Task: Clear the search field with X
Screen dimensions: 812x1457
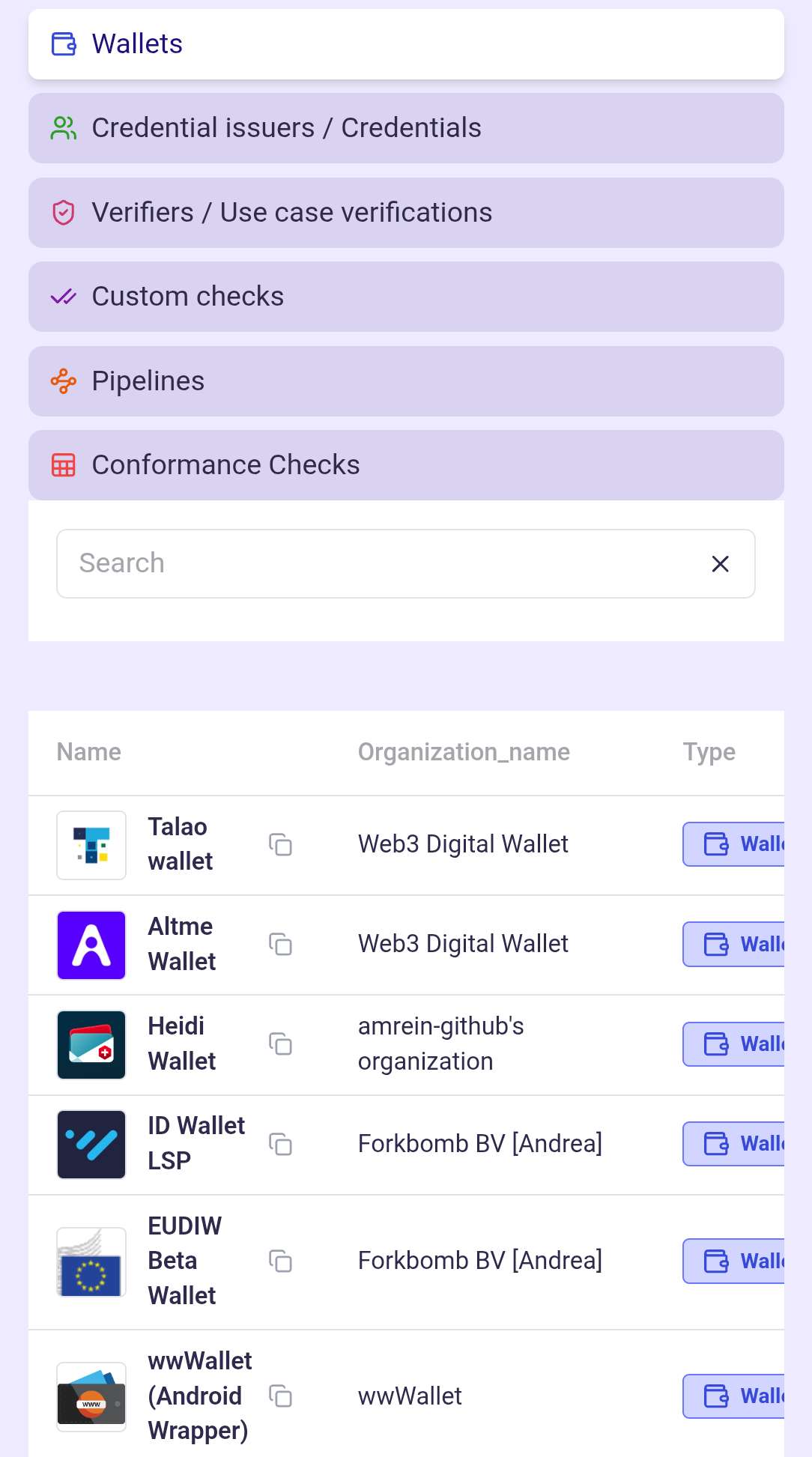Action: [x=720, y=563]
